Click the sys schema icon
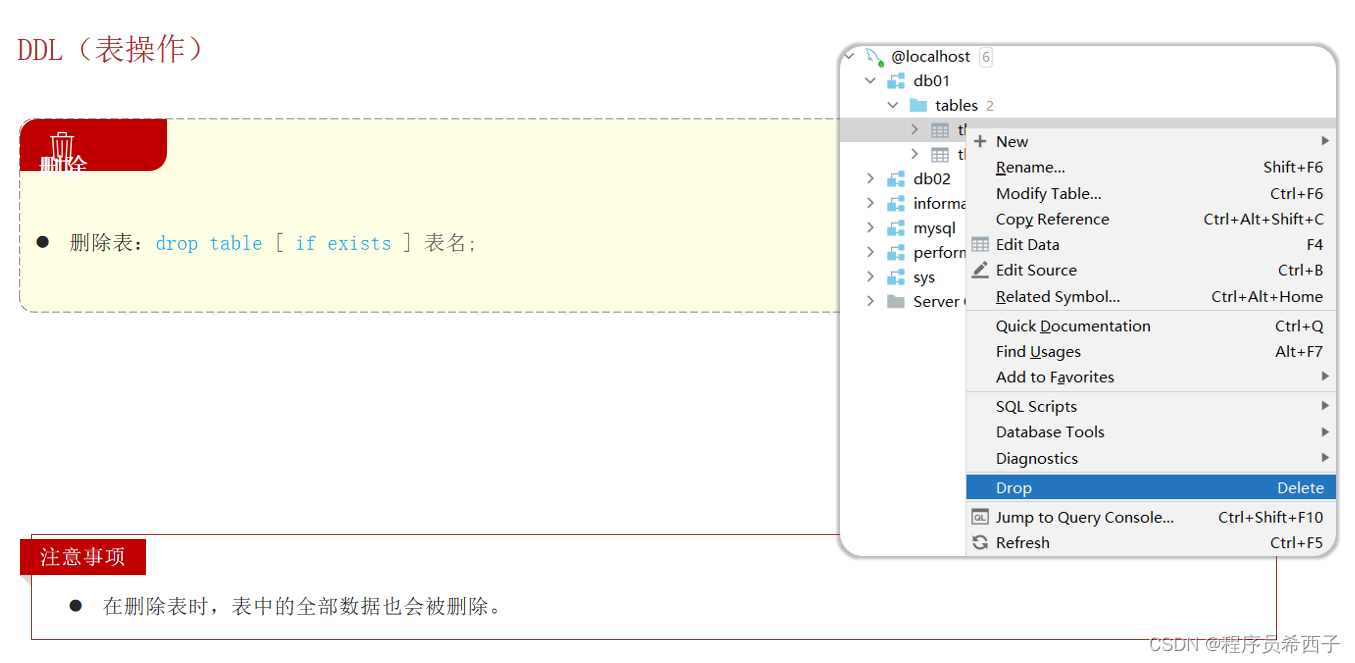The image size is (1355, 663). [x=896, y=277]
